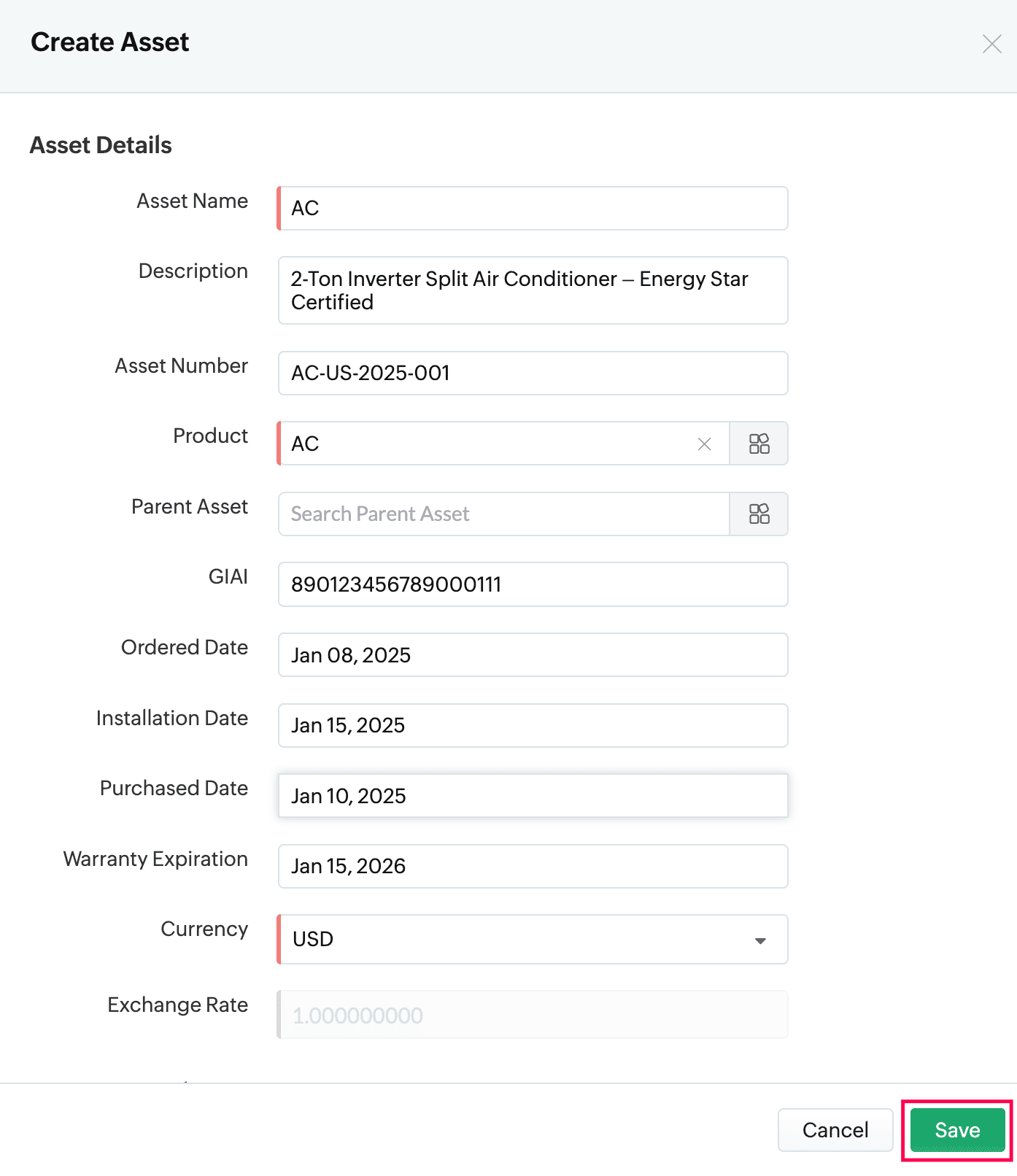The width and height of the screenshot is (1017, 1176).
Task: Focus the Asset Name field
Action: pos(533,208)
